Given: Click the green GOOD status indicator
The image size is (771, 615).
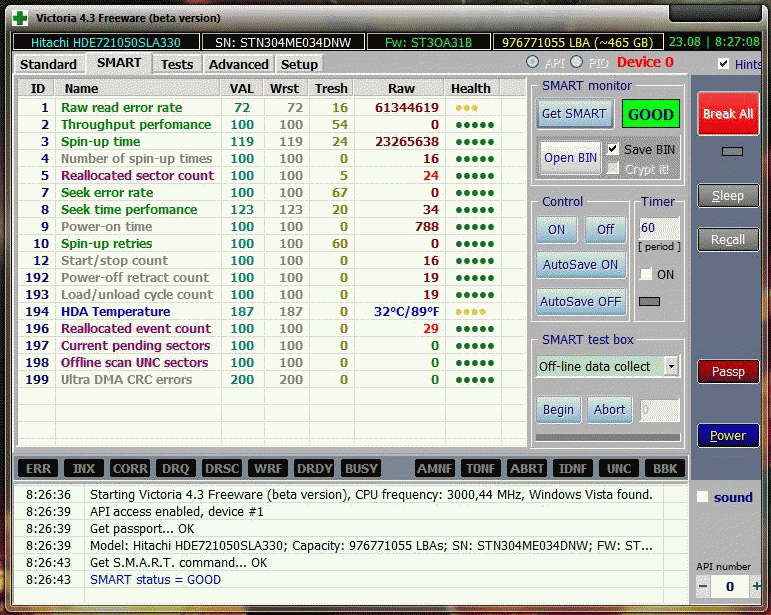Looking at the screenshot, I should coord(650,114).
